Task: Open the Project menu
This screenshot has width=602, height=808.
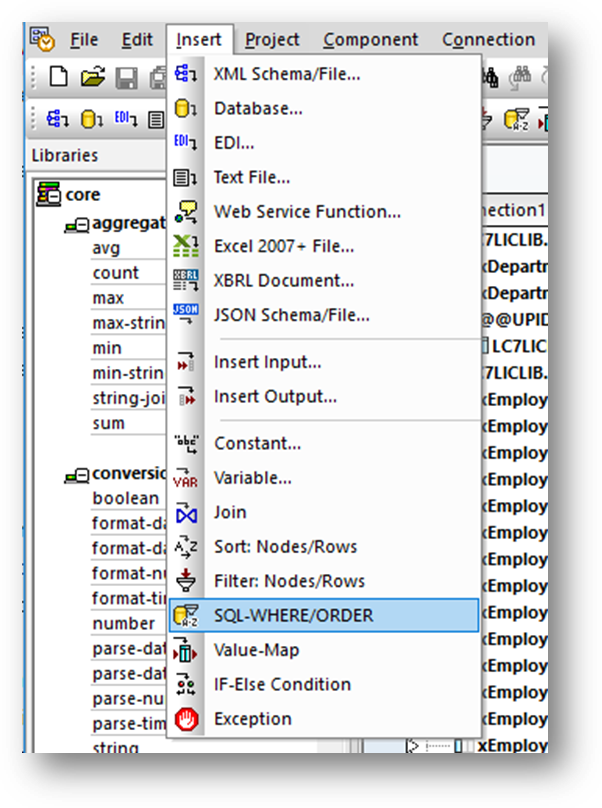Action: click(x=272, y=40)
